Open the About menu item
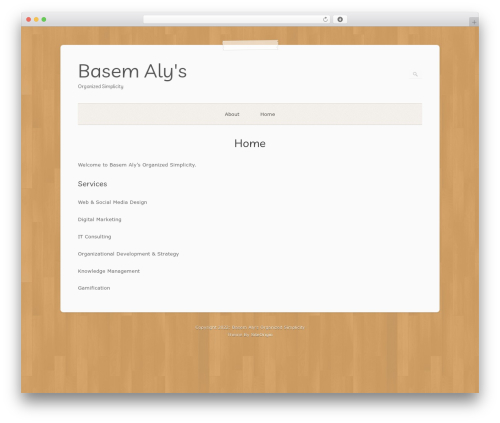 click(232, 114)
